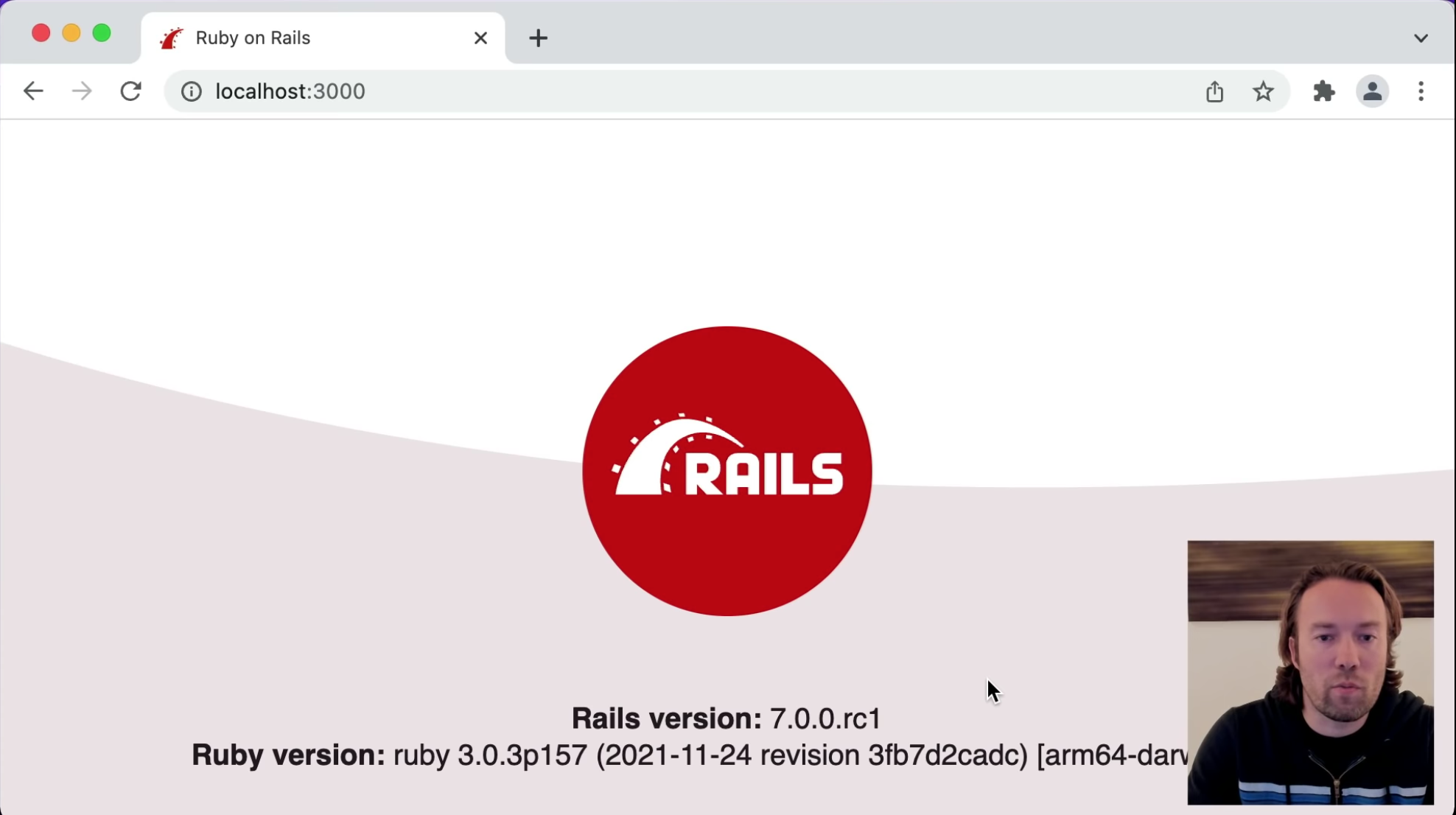Image resolution: width=1456 pixels, height=815 pixels.
Task: Click the browser bookmark star icon
Action: click(x=1264, y=91)
